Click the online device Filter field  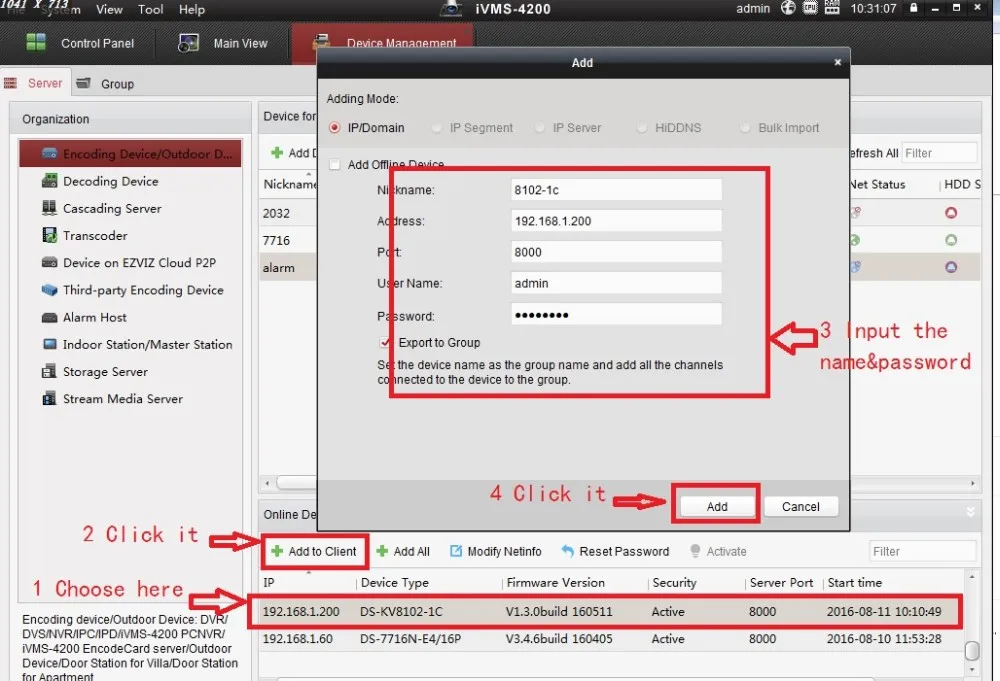coord(922,551)
